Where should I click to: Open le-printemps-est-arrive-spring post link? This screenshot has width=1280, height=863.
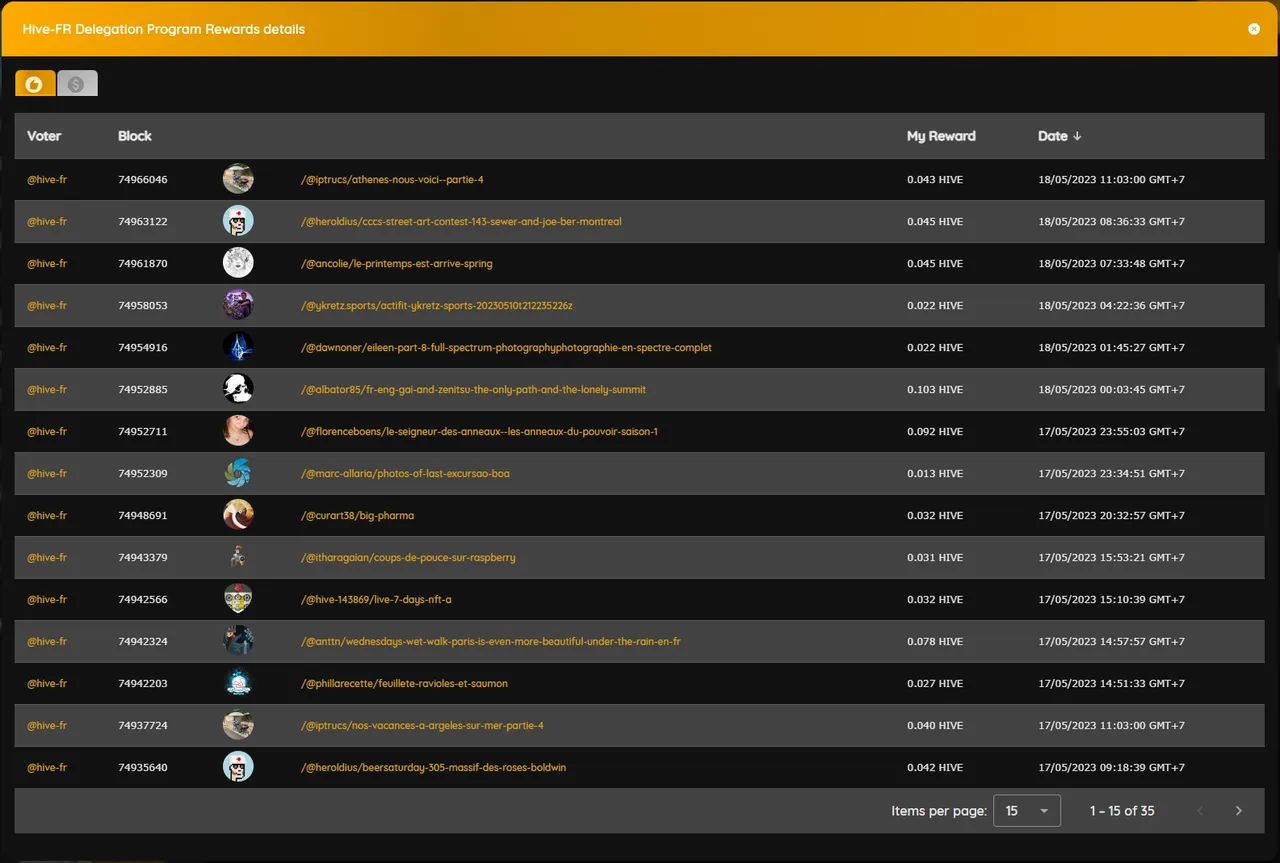pos(397,264)
